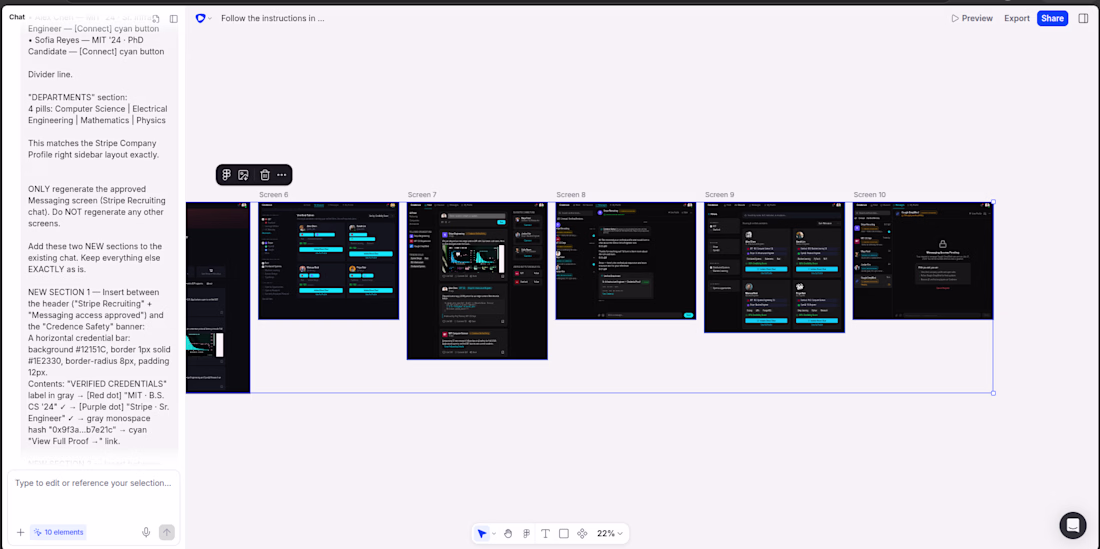This screenshot has height=549, width=1100.
Task: Choose the Text tool
Action: click(545, 534)
